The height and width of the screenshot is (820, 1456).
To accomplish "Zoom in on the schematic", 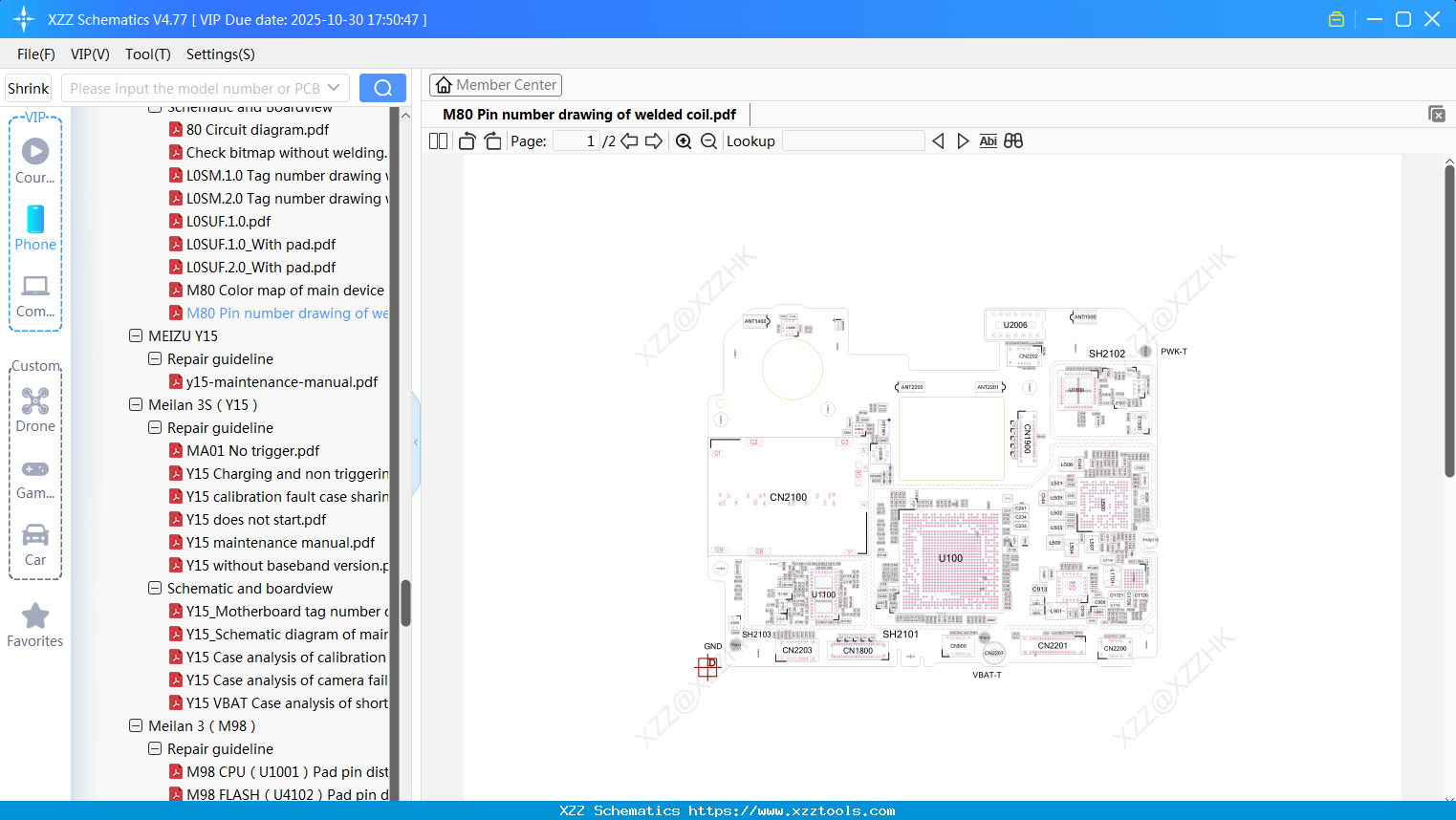I will (684, 140).
